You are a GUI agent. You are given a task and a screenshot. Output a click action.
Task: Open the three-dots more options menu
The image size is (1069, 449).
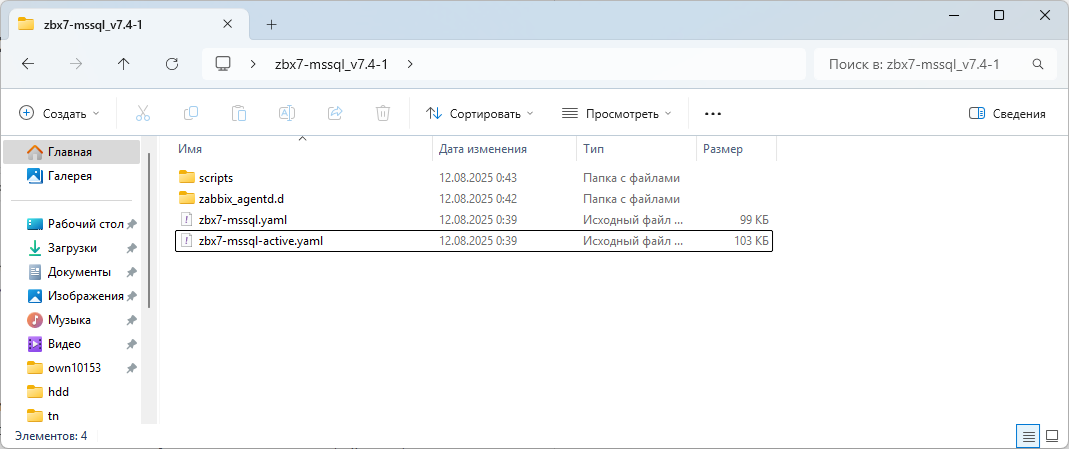point(712,114)
